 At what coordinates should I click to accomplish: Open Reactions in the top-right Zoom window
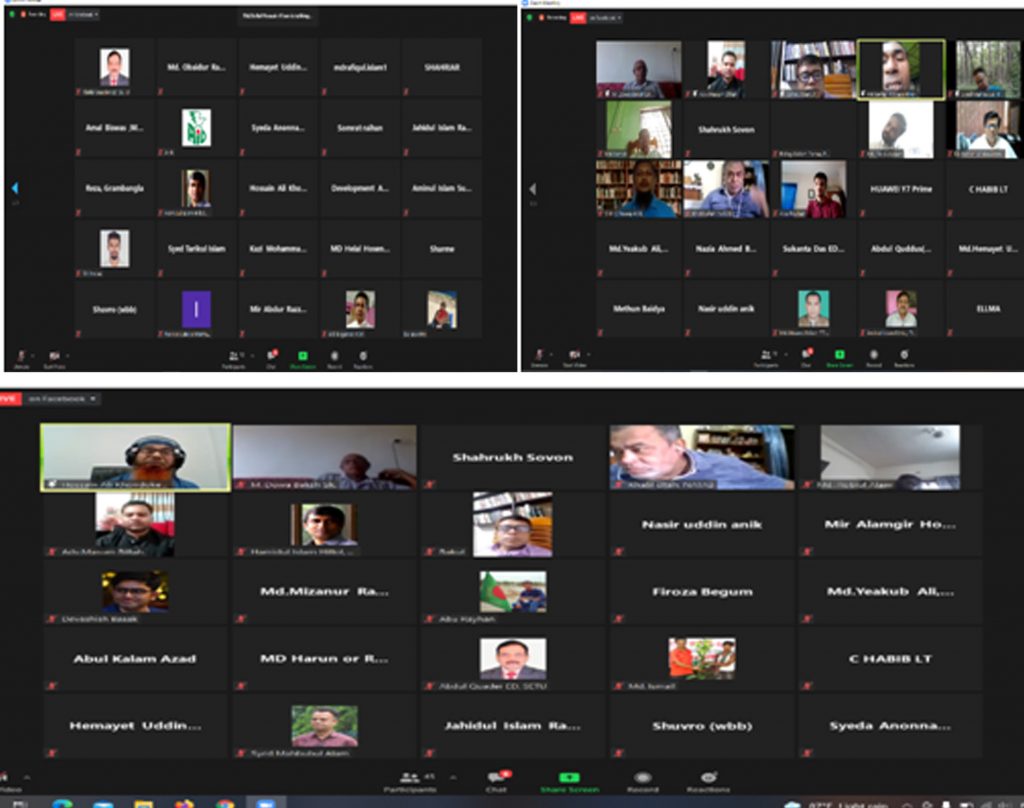[904, 357]
